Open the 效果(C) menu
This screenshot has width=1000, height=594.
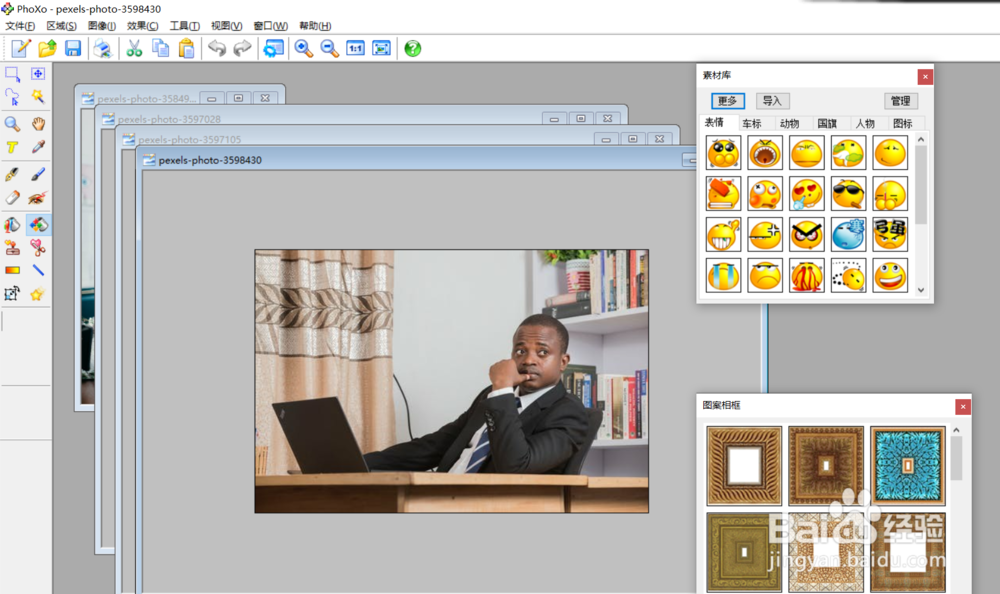142,26
